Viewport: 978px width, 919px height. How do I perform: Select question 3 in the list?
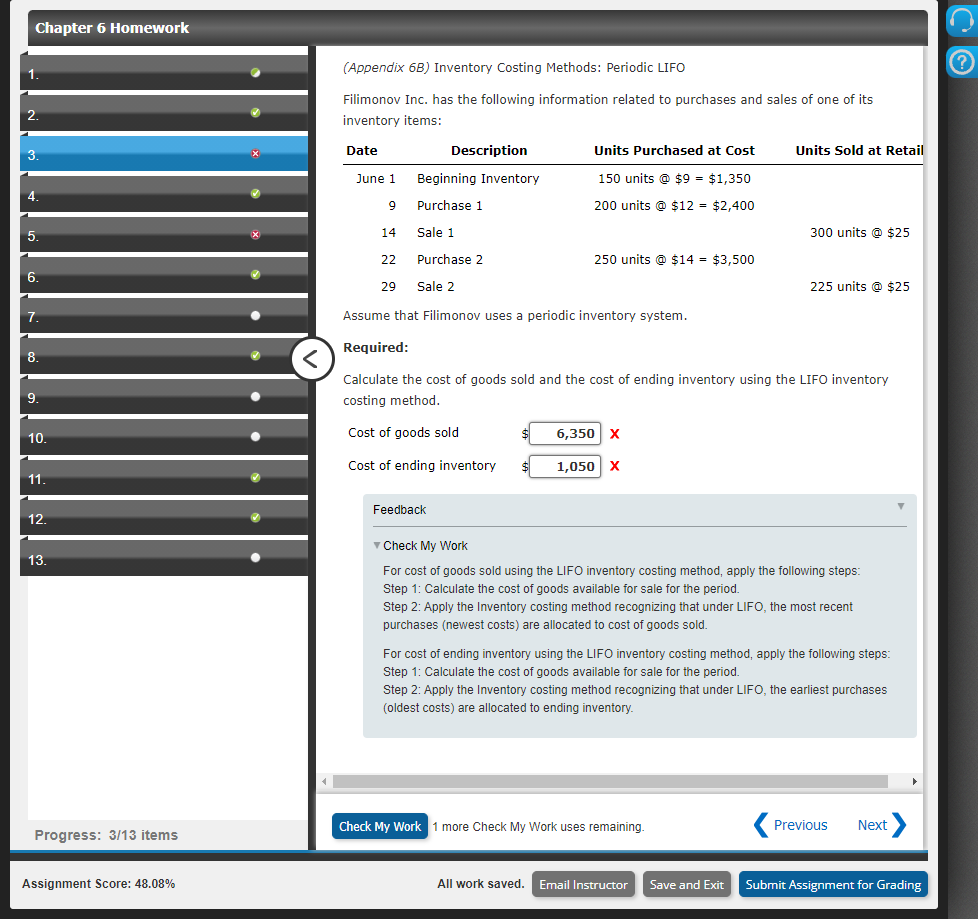164,153
